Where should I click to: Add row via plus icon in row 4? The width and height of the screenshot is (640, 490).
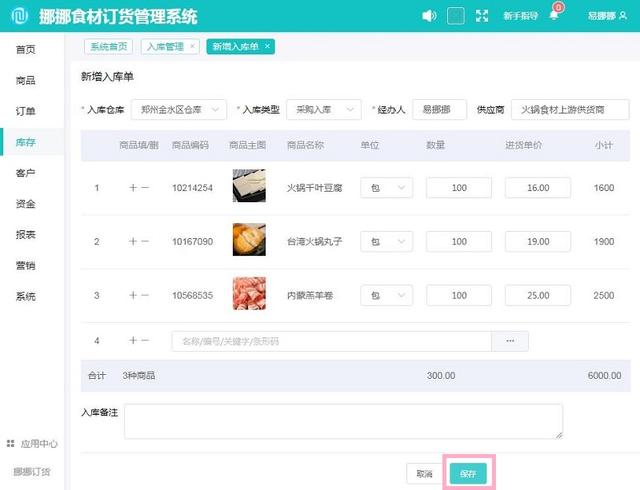tap(133, 341)
